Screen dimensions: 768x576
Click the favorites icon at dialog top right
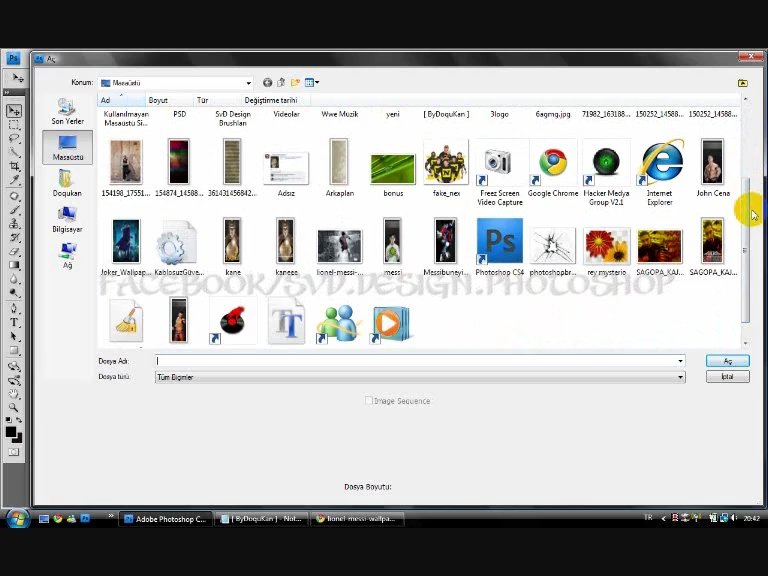[743, 83]
